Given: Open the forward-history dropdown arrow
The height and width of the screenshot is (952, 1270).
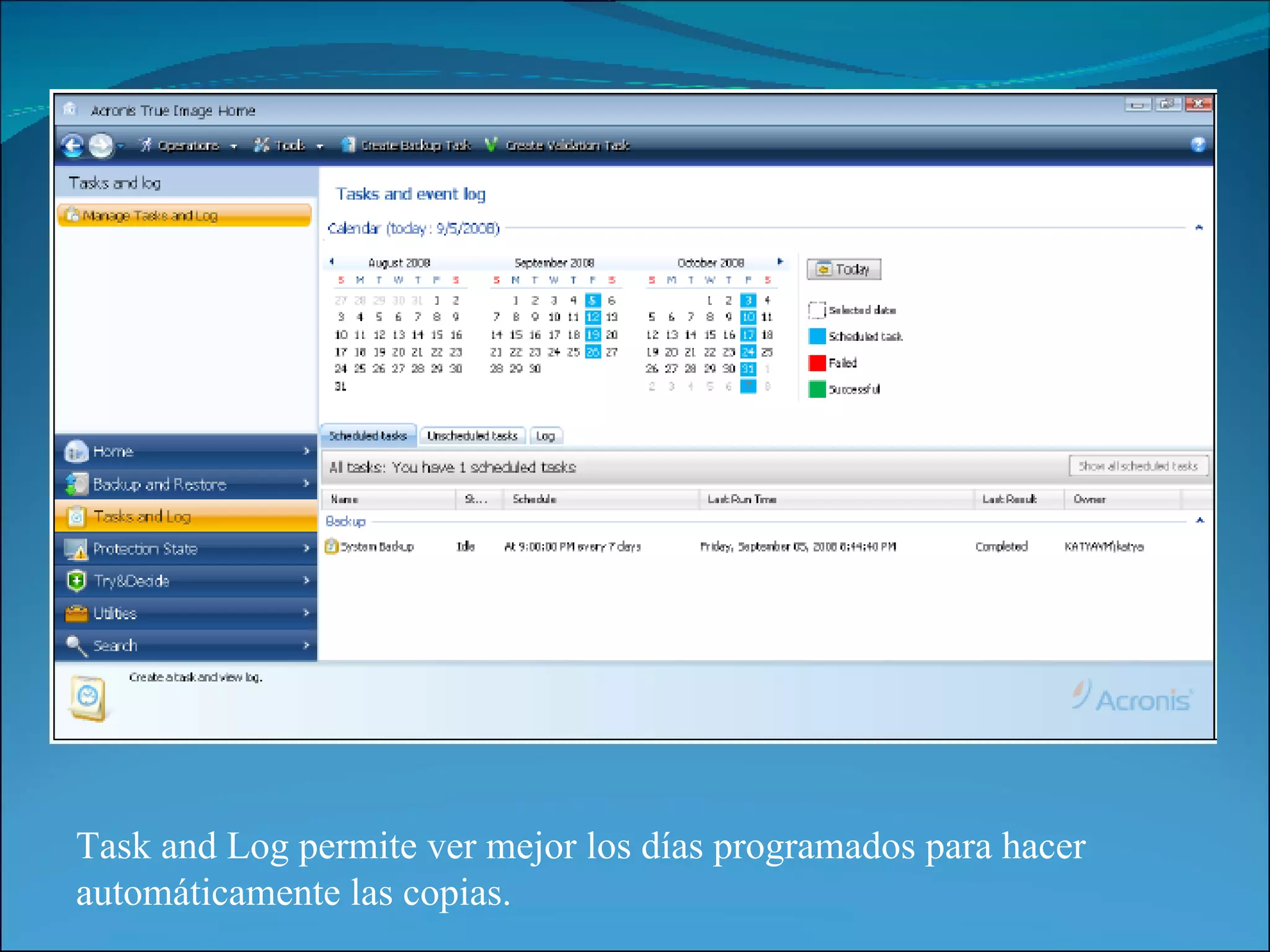Looking at the screenshot, I should tap(121, 146).
